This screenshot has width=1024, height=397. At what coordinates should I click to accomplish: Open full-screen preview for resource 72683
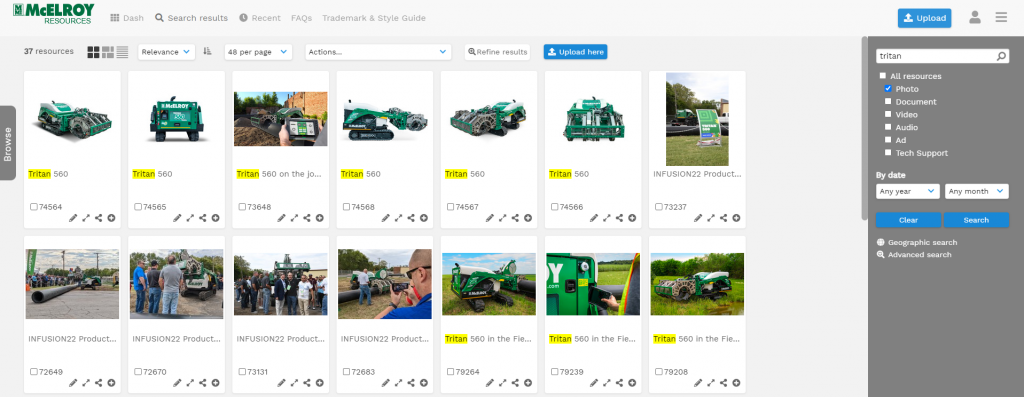pos(398,383)
